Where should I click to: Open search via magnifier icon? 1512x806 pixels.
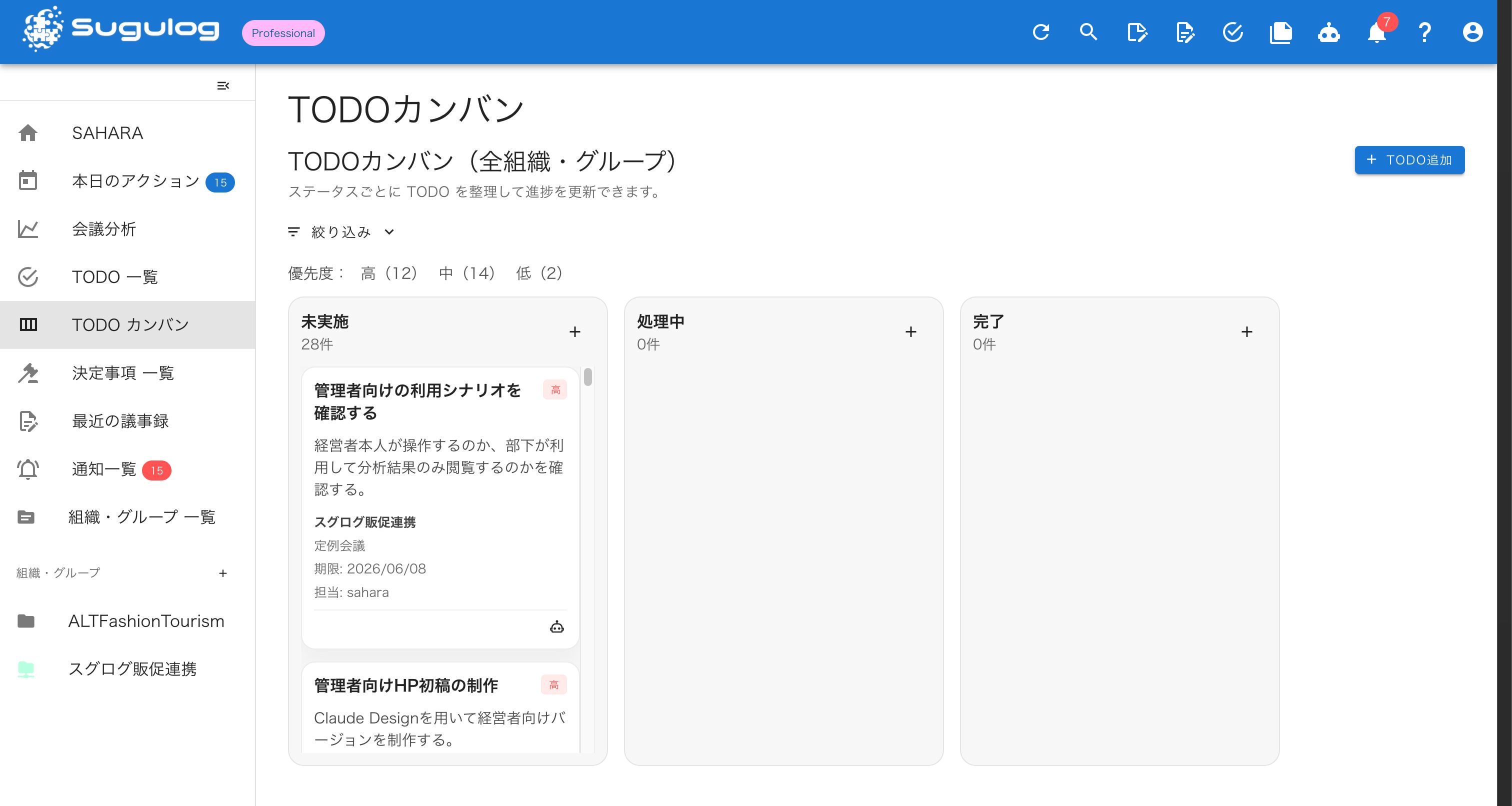(1089, 32)
